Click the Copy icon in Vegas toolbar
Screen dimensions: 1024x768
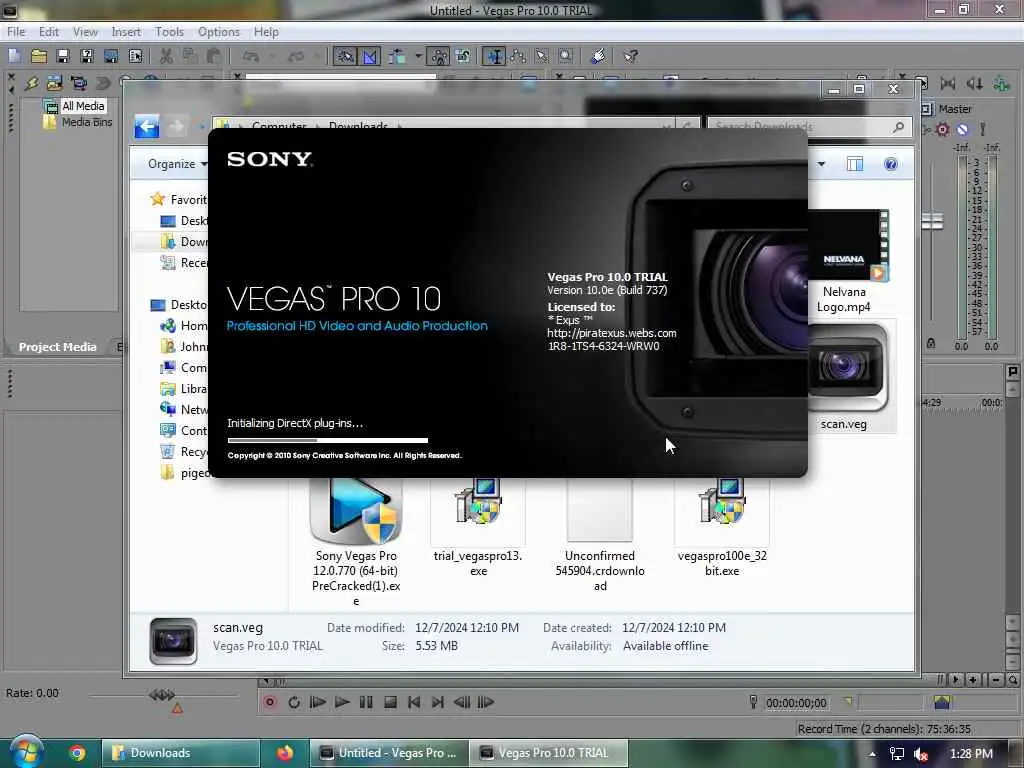coord(190,56)
